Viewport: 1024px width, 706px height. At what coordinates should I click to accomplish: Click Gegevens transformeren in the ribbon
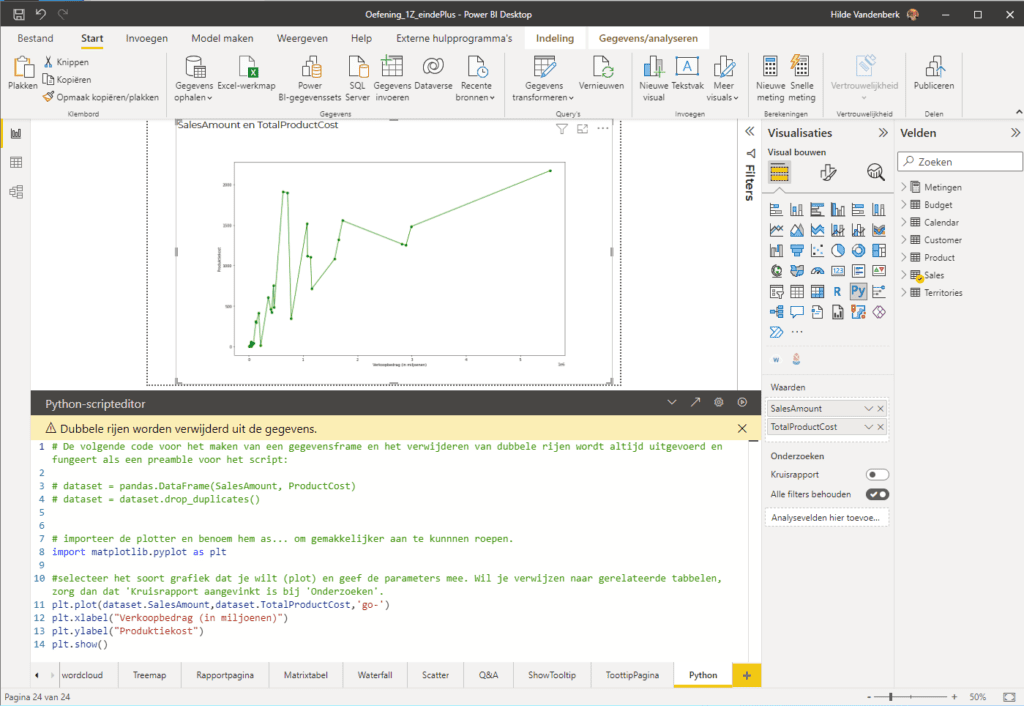pos(543,78)
